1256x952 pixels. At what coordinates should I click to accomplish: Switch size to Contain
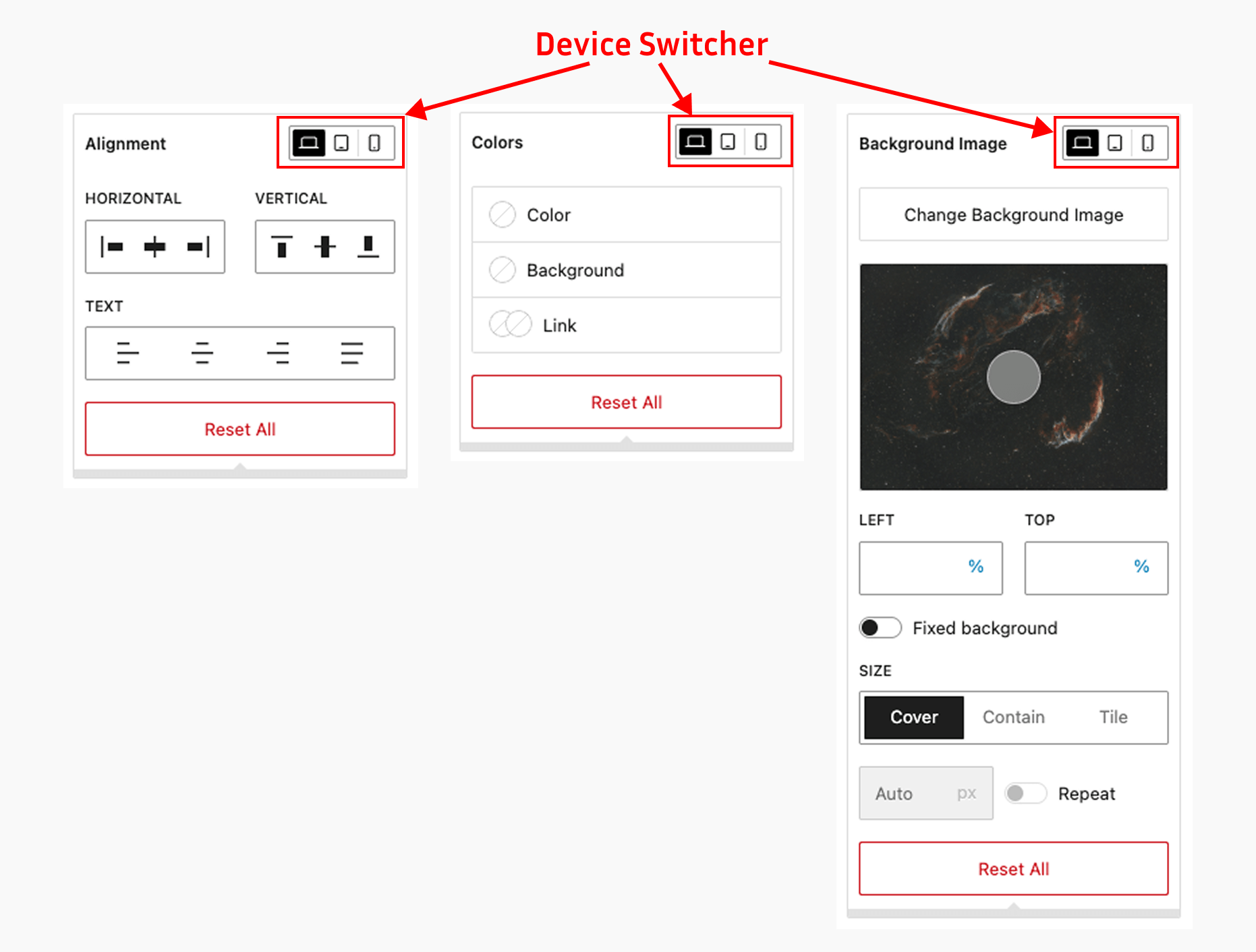coord(1013,717)
